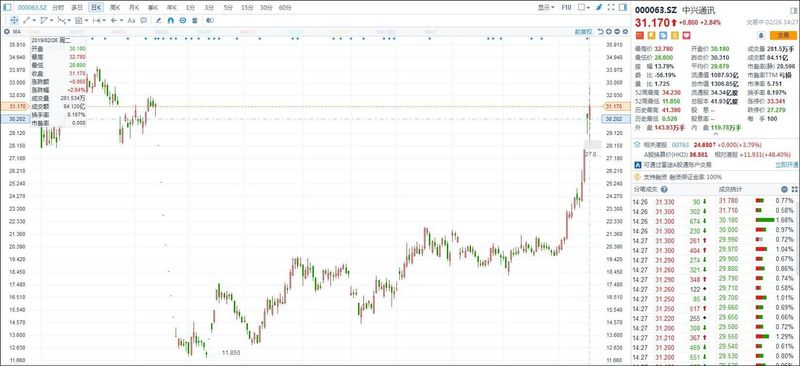Click the alert bell icon

coord(761,35)
